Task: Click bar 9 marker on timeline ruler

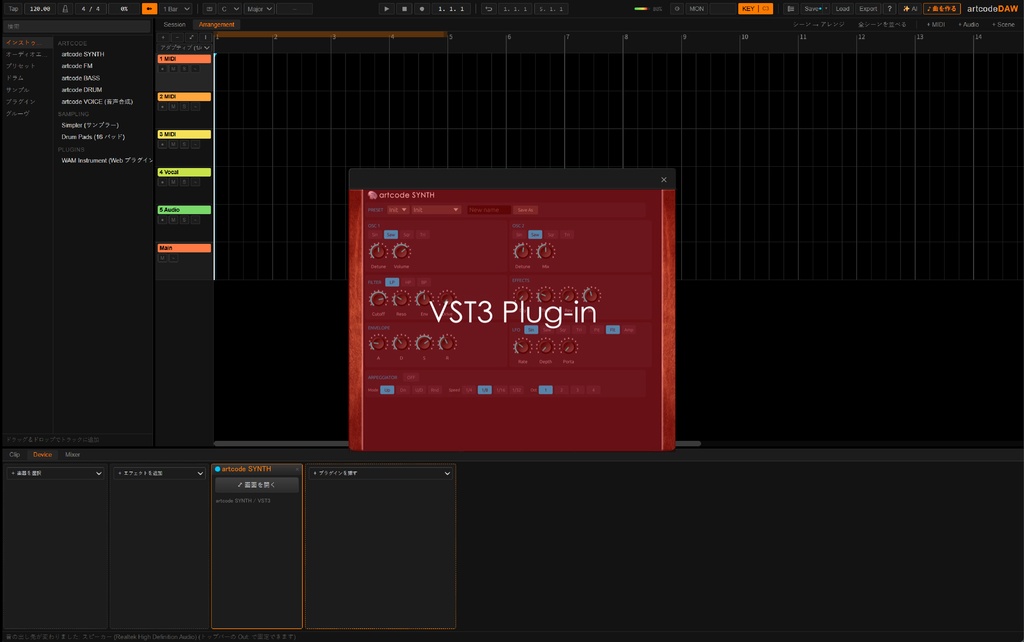Action: coord(684,37)
